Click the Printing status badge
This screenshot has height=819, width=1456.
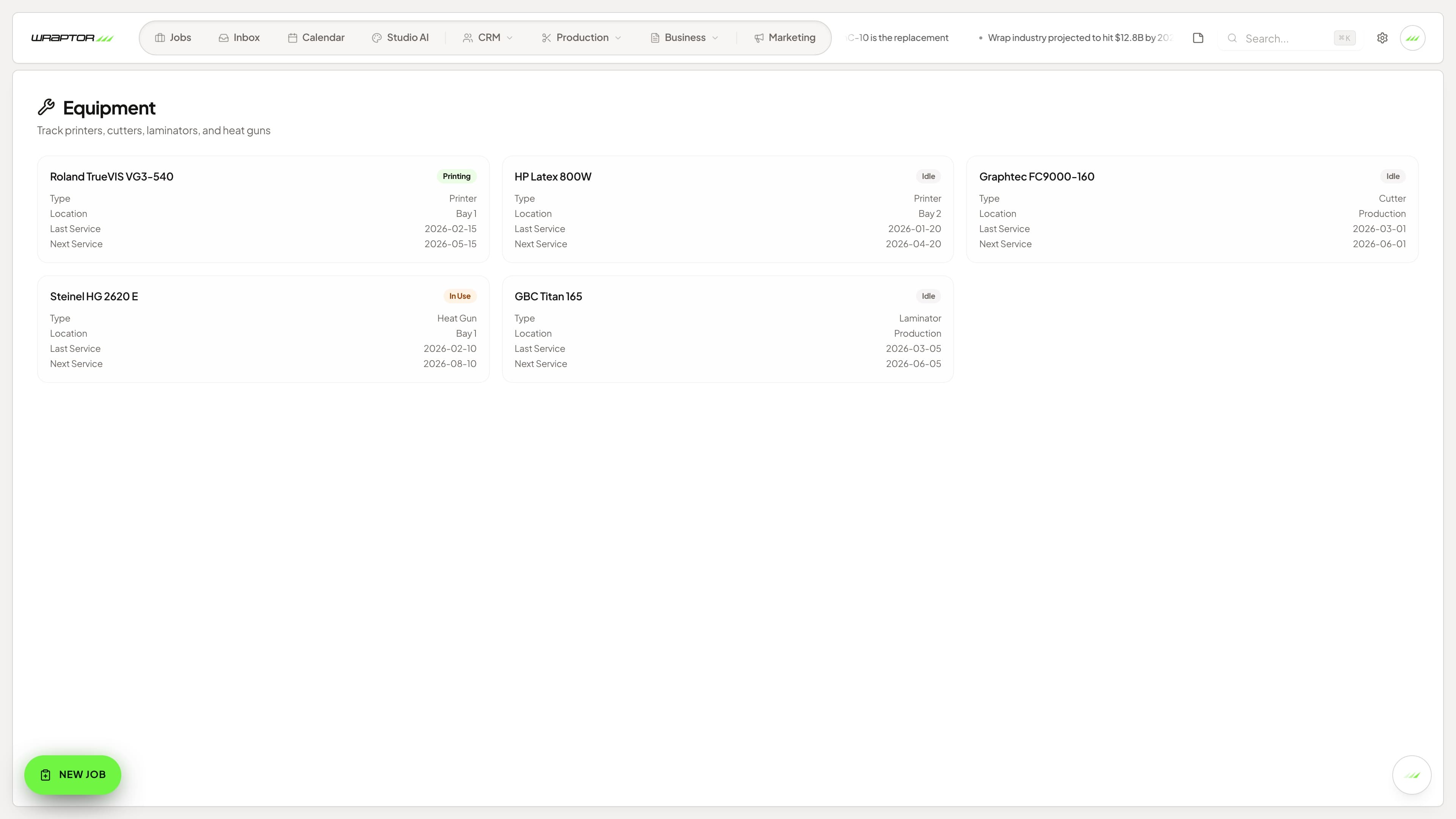tap(456, 176)
